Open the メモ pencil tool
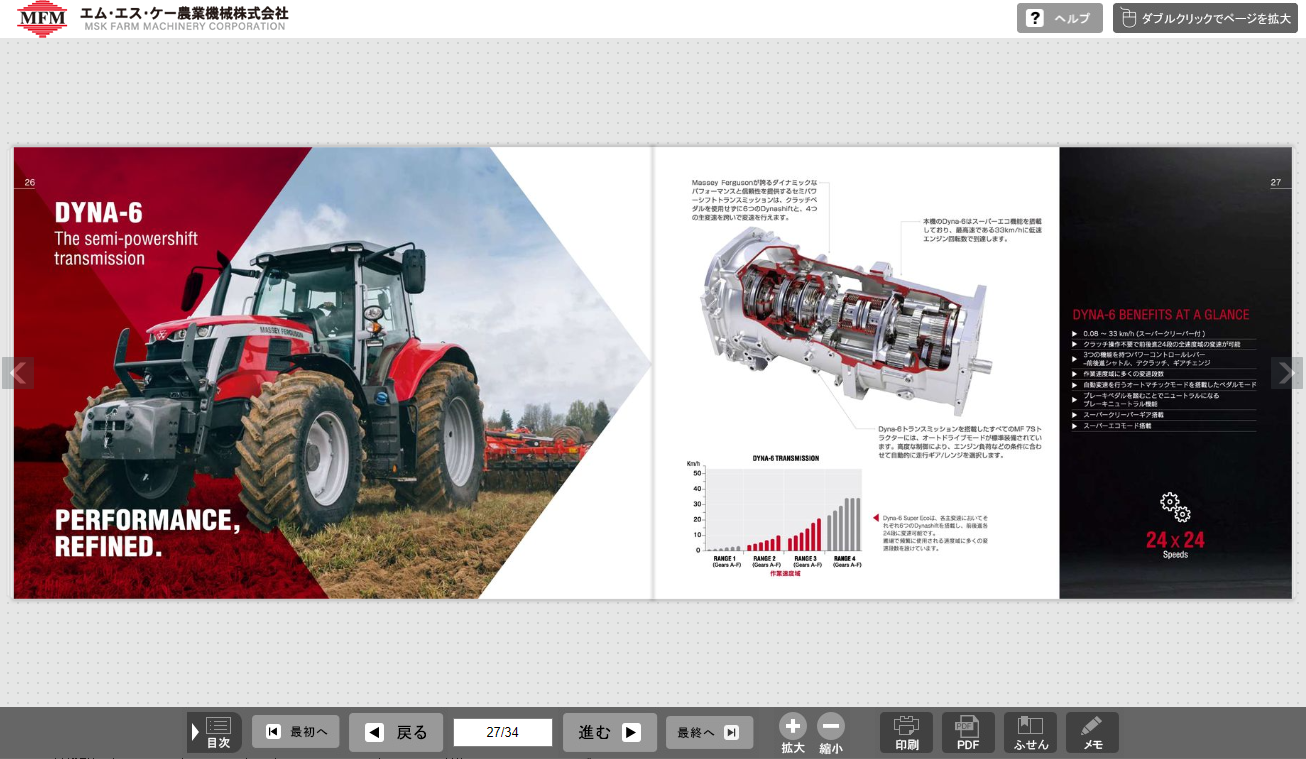The height and width of the screenshot is (759, 1306). tap(1092, 733)
